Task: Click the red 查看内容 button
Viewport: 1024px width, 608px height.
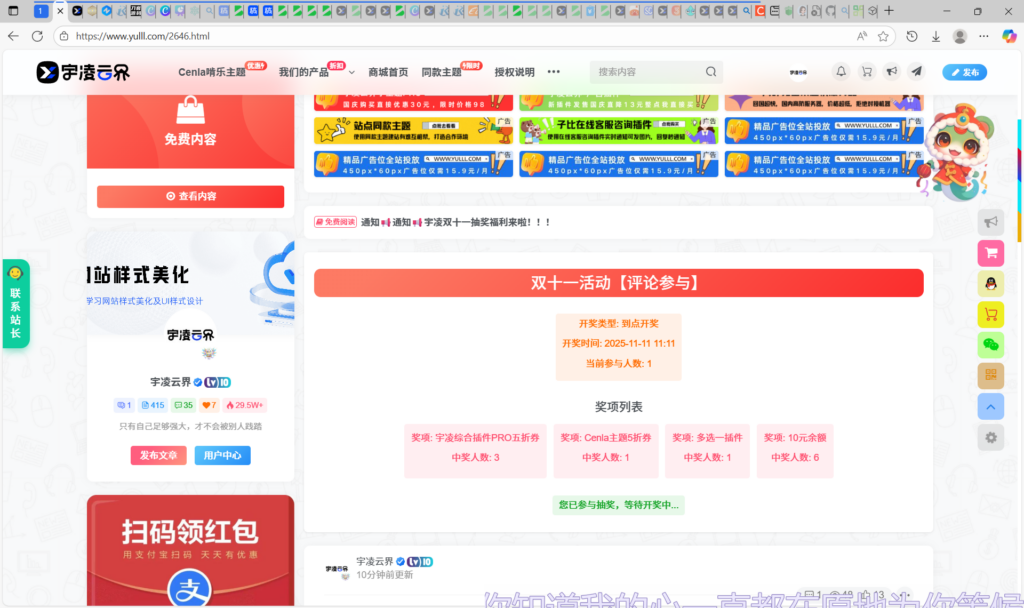Action: pos(190,197)
